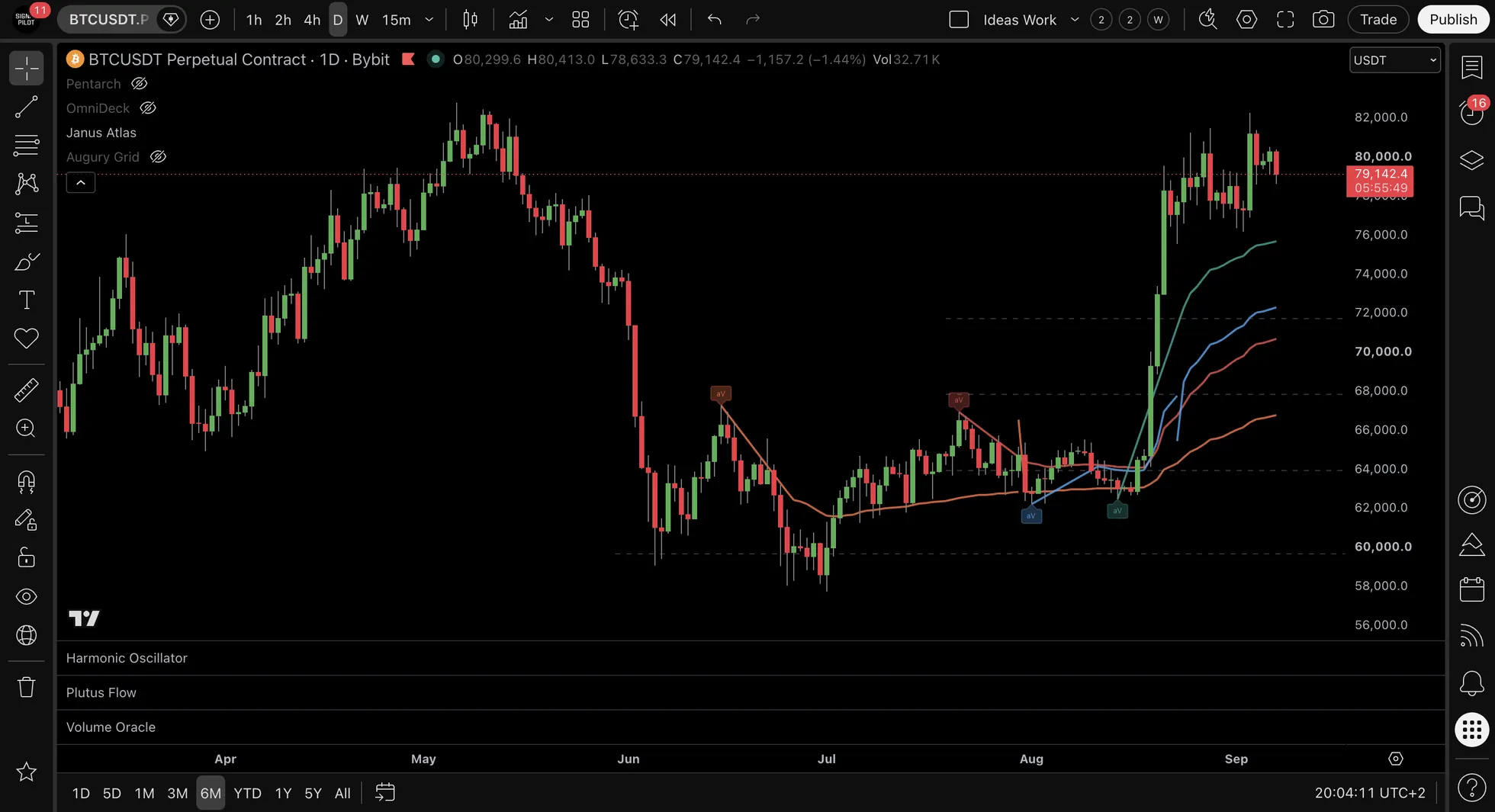The height and width of the screenshot is (812, 1495).
Task: Open the candlestick chart style menu
Action: coord(471,20)
